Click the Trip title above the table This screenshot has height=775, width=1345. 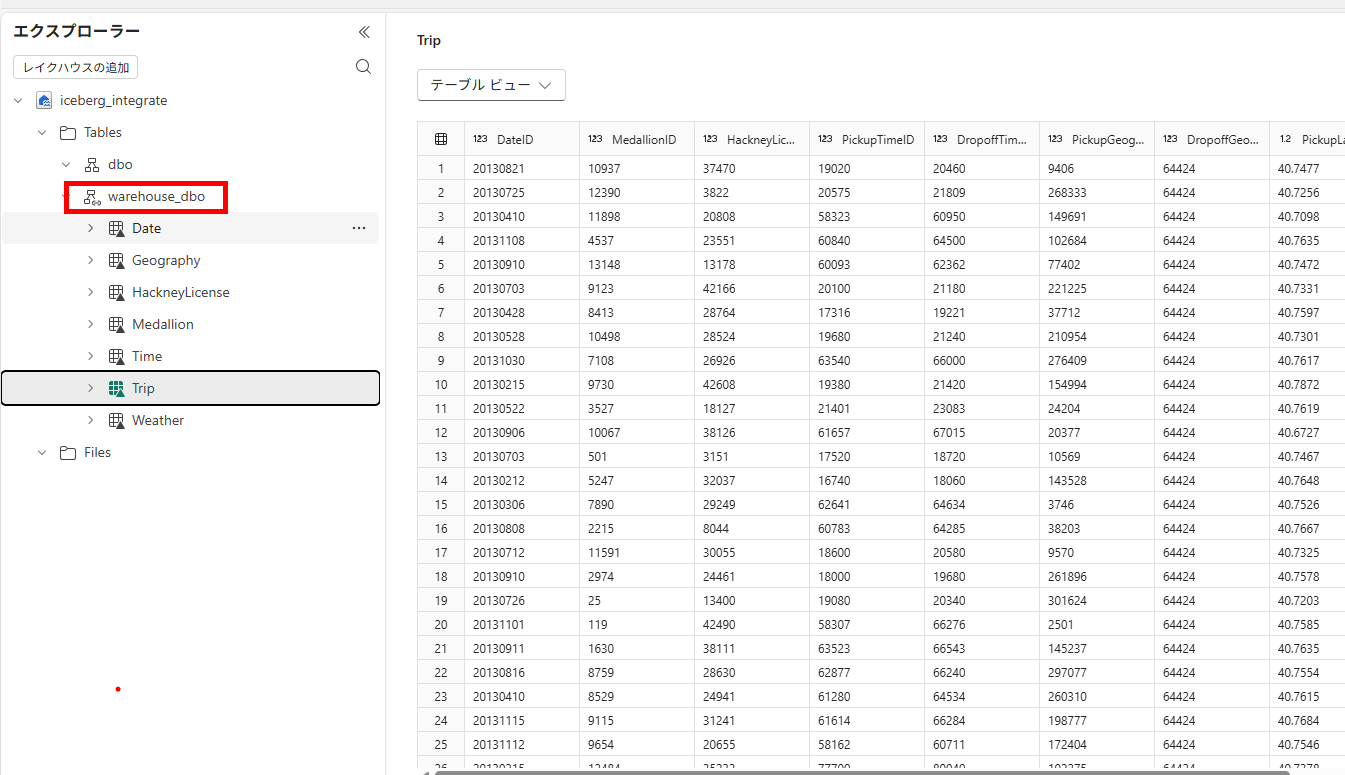pyautogui.click(x=429, y=41)
